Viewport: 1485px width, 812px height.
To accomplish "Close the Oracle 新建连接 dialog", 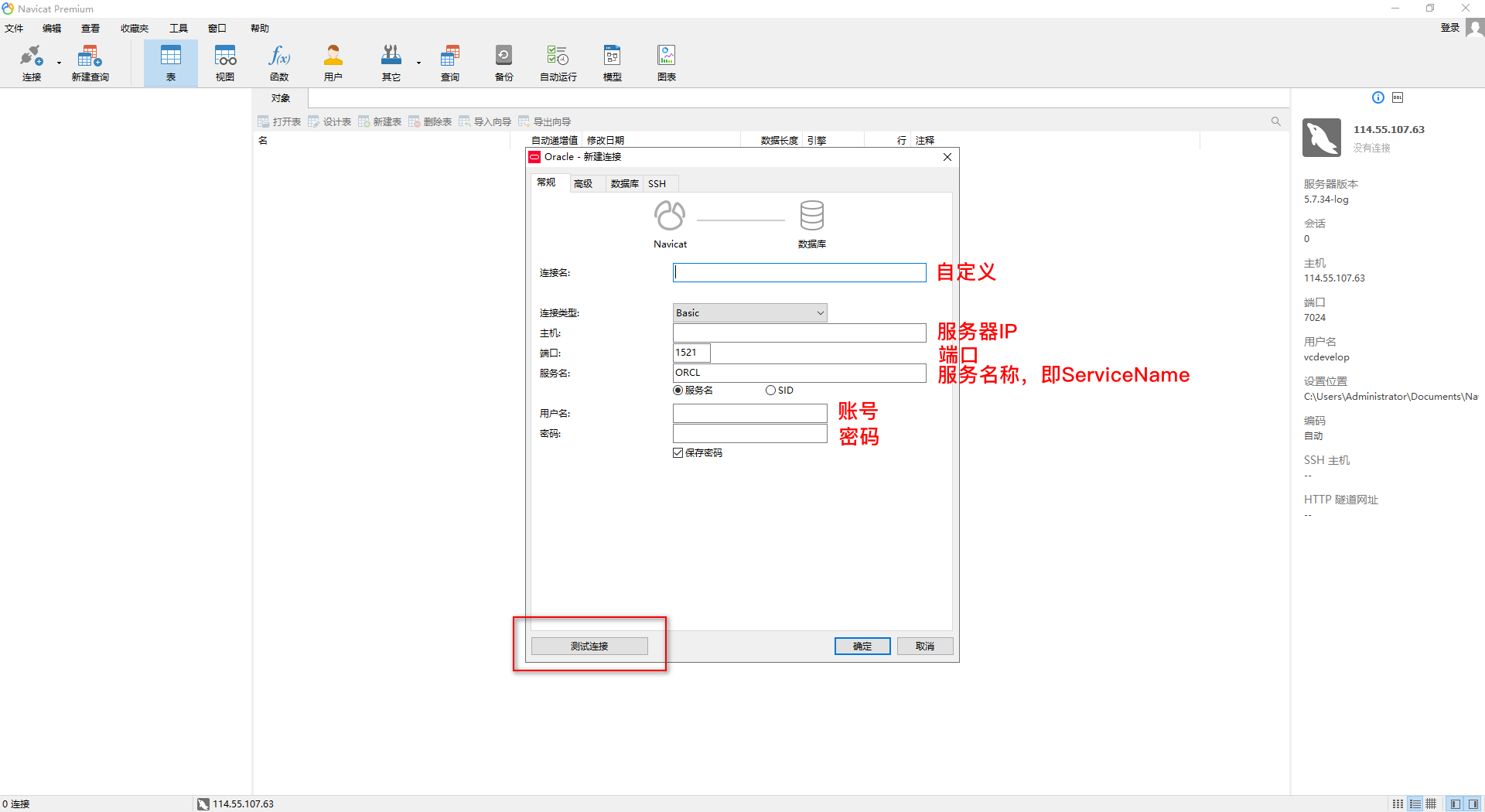I will pyautogui.click(x=947, y=157).
